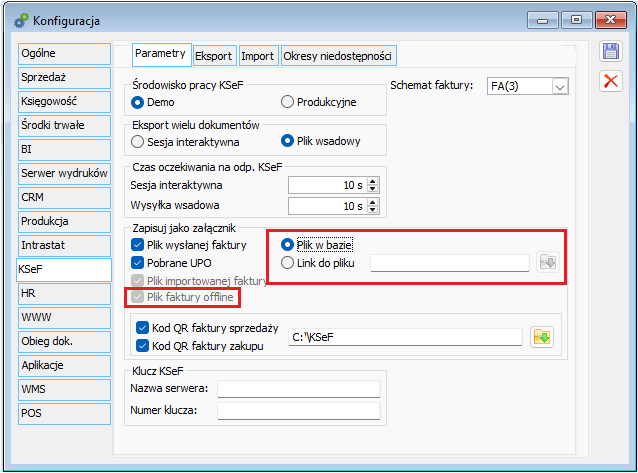
Task: Increase Sesja interaktywna wait time
Action: coord(373,181)
